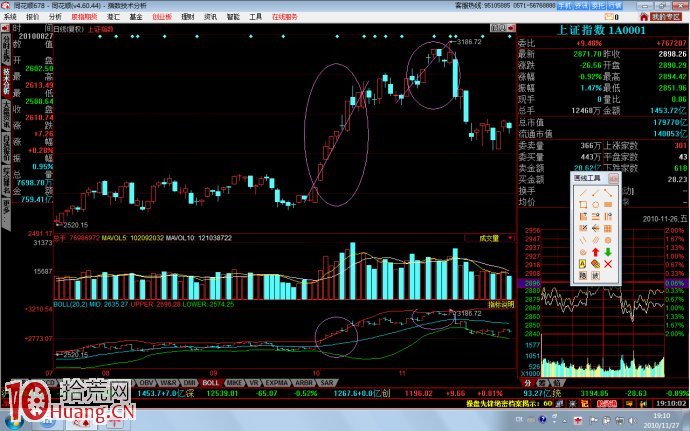Viewport: 690px width, 431px height.
Task: Select the straight line drawing tool
Action: pos(583,193)
